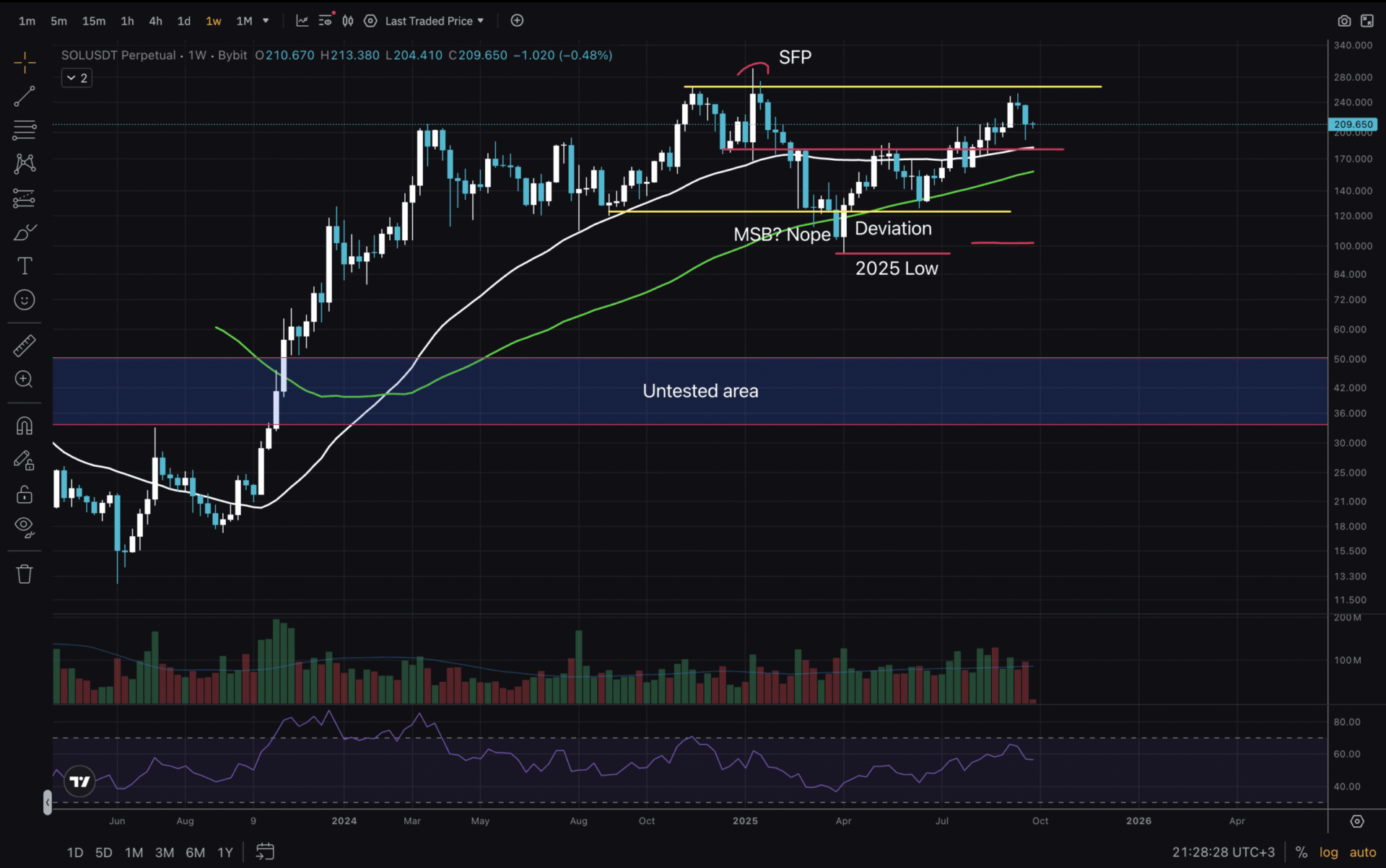Collapse the indicator legend showing 2

(76, 78)
